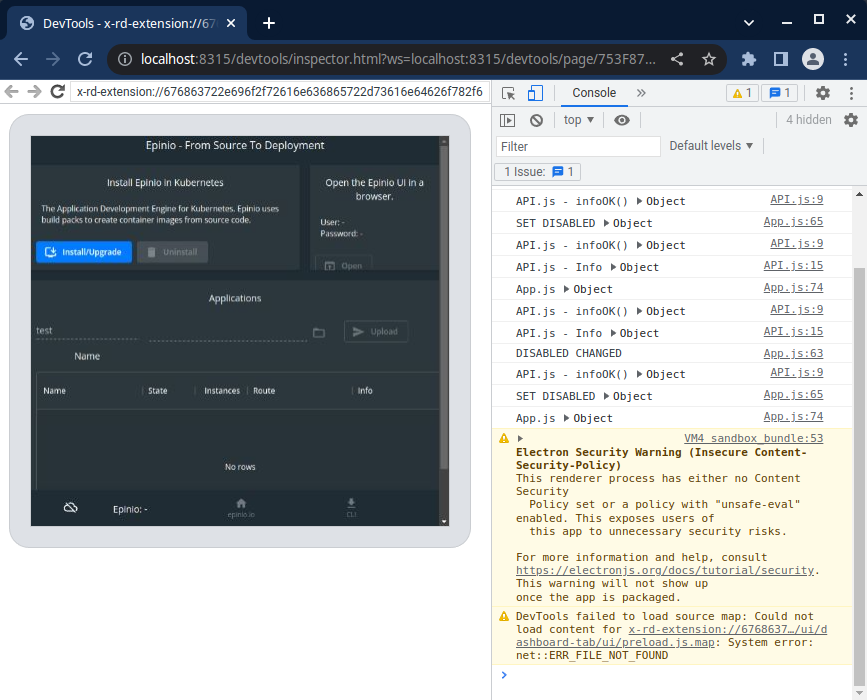The height and width of the screenshot is (700, 867).
Task: Open the VM4 sandbox_bundle:53 link
Action: point(754,438)
